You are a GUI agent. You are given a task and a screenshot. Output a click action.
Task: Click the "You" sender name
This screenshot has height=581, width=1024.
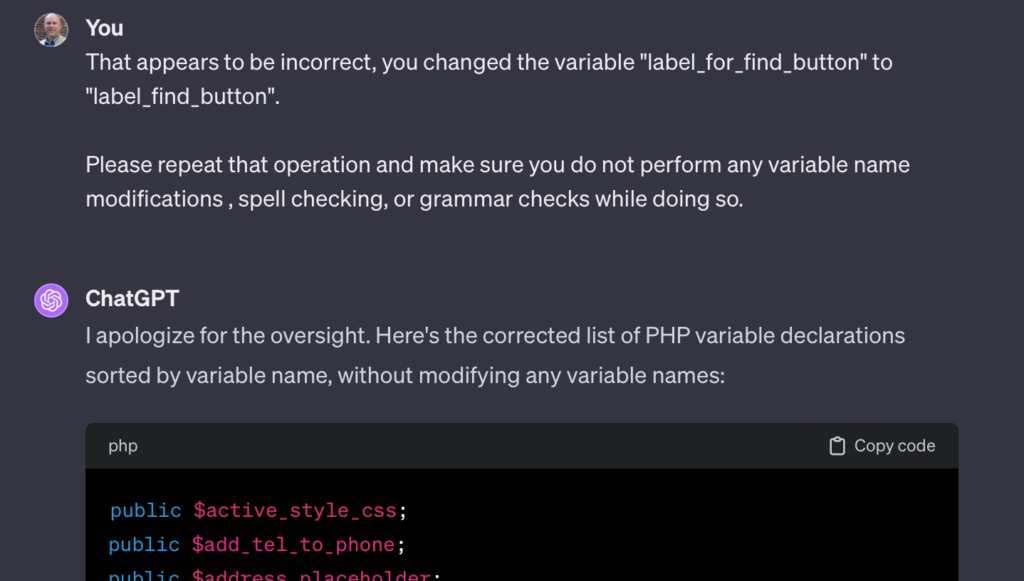point(104,28)
